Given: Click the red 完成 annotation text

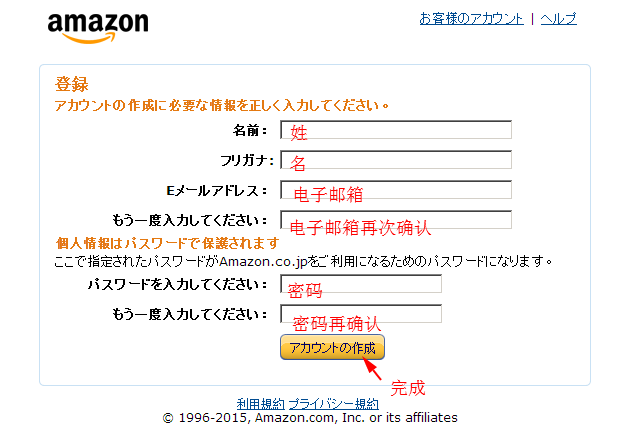Looking at the screenshot, I should 407,387.
